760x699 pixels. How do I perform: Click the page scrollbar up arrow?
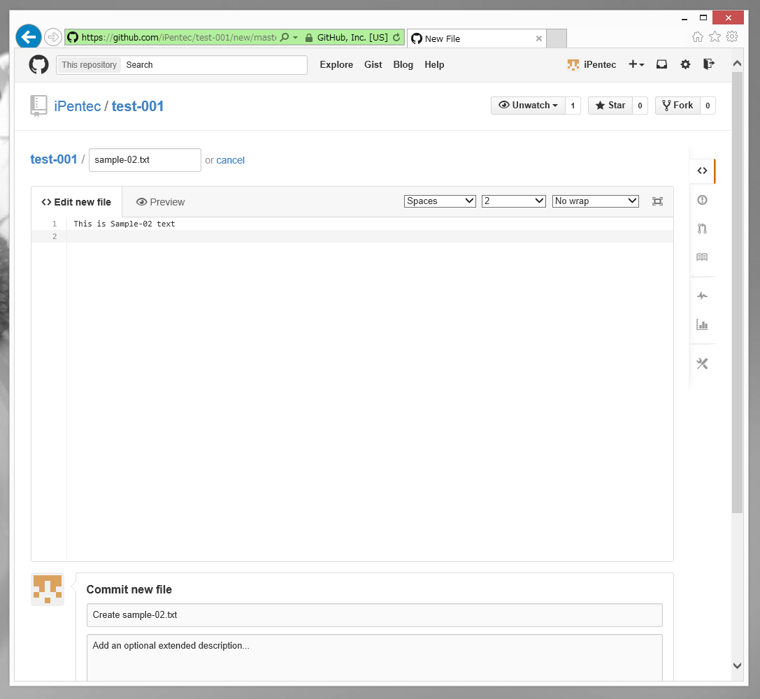[x=737, y=64]
